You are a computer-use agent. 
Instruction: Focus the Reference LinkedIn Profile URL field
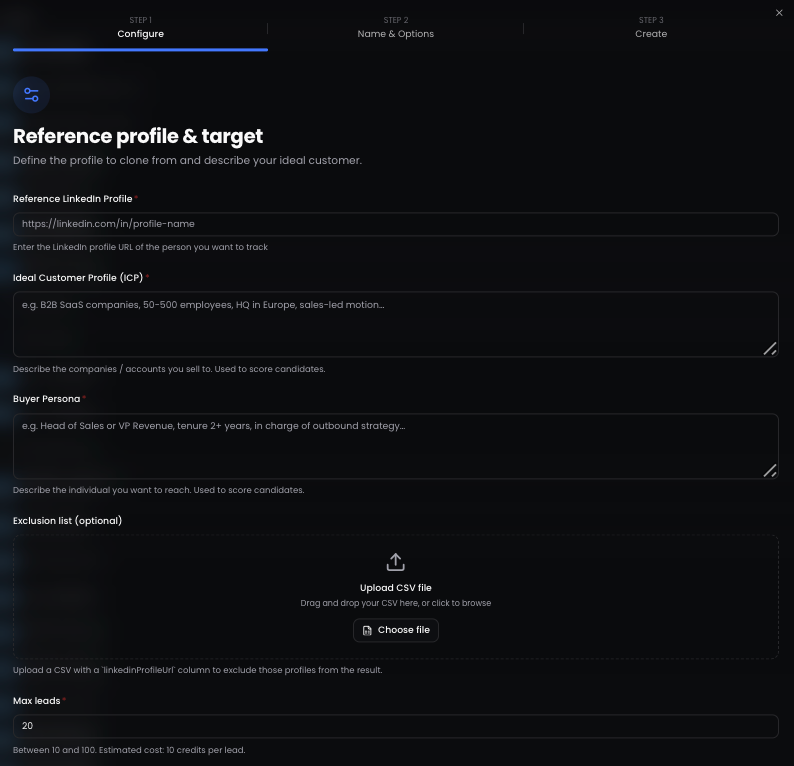coord(395,224)
